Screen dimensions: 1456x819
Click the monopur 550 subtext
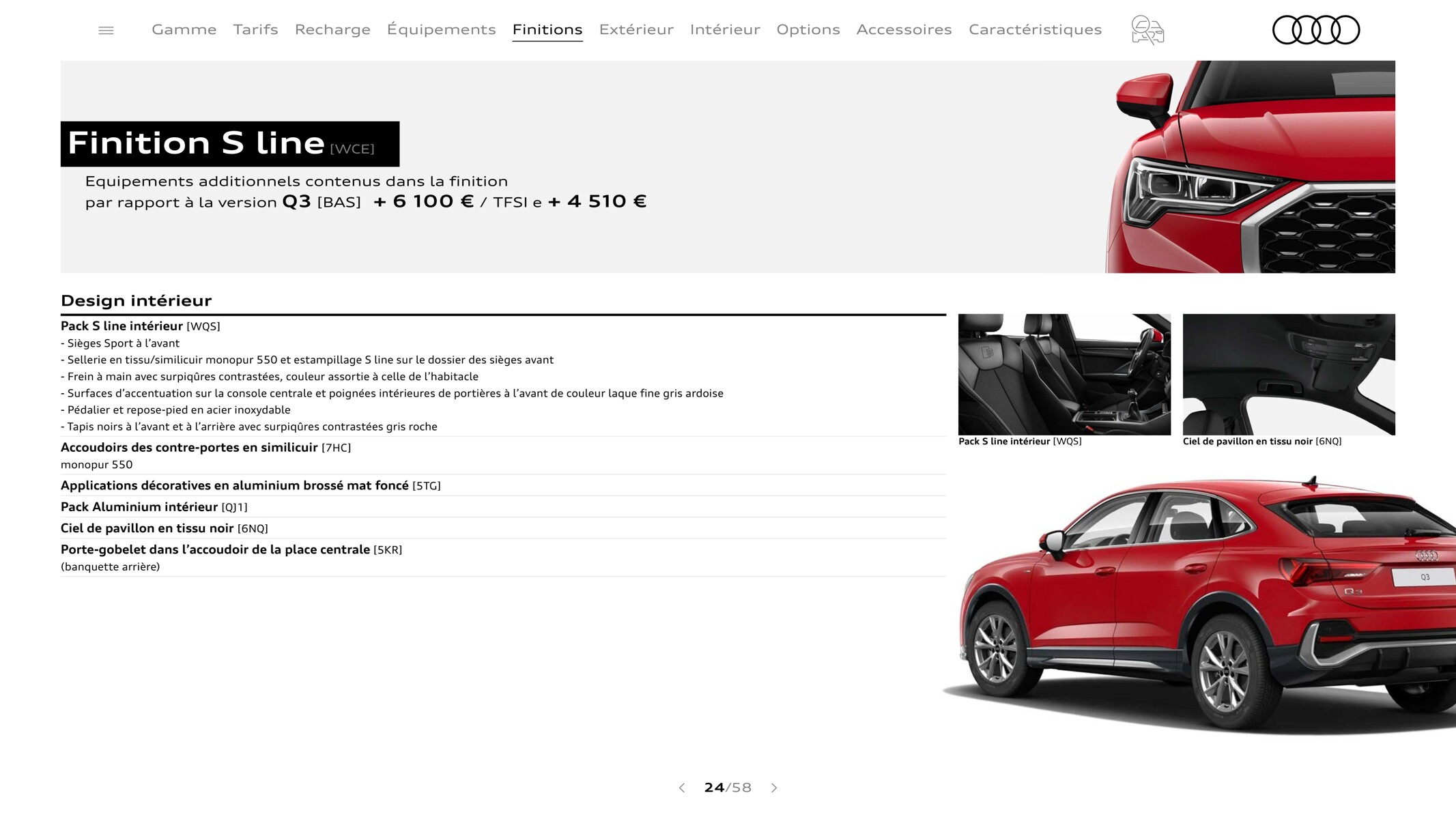(96, 465)
